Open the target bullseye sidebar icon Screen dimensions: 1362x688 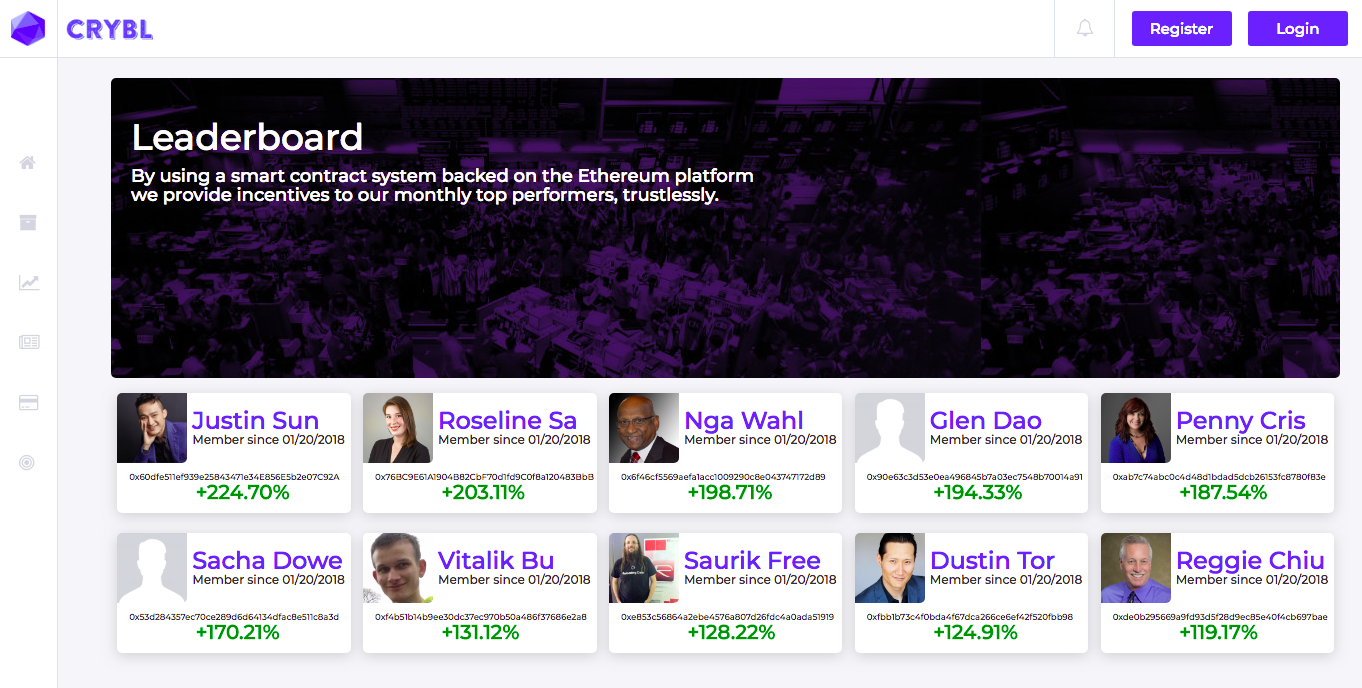tap(28, 462)
